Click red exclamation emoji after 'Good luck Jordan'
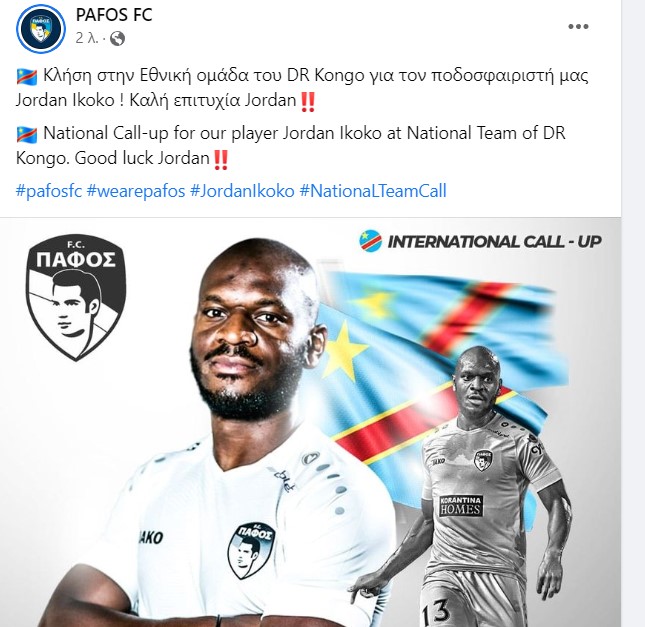Screen dimensions: 645x627 coord(221,160)
